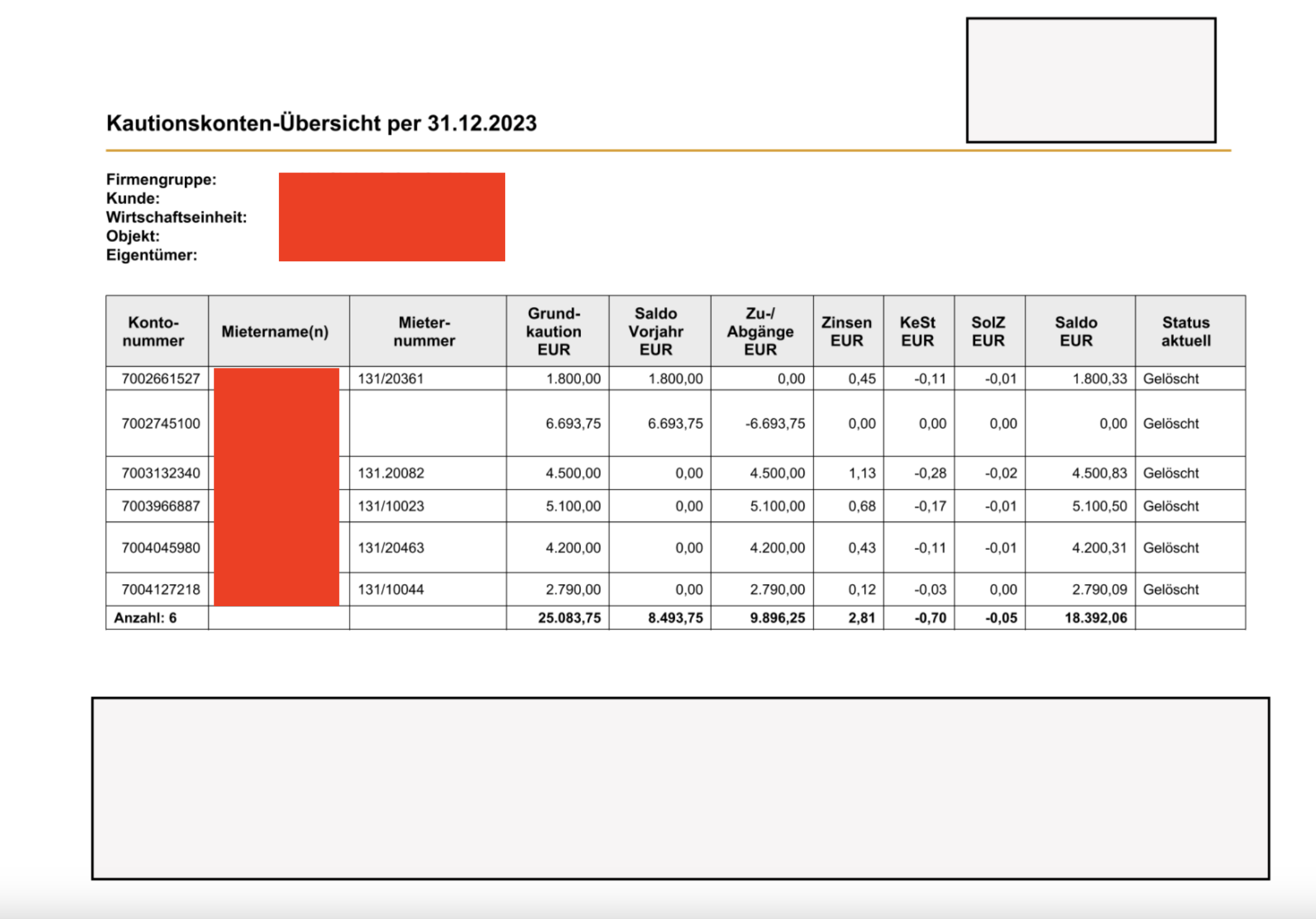Select account number 7002745100
The image size is (1316, 919).
coord(160,424)
